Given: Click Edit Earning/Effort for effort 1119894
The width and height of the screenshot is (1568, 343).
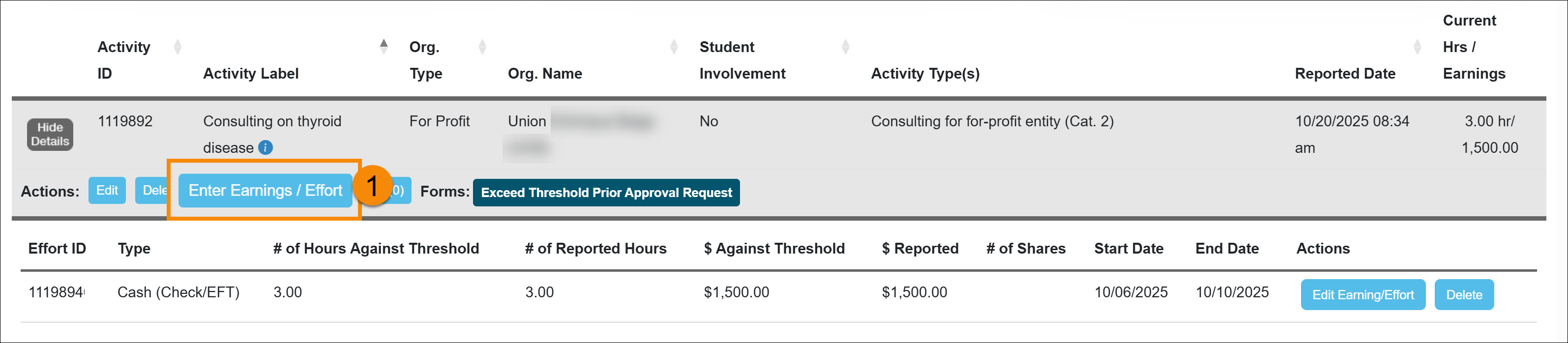Looking at the screenshot, I should tap(1362, 295).
